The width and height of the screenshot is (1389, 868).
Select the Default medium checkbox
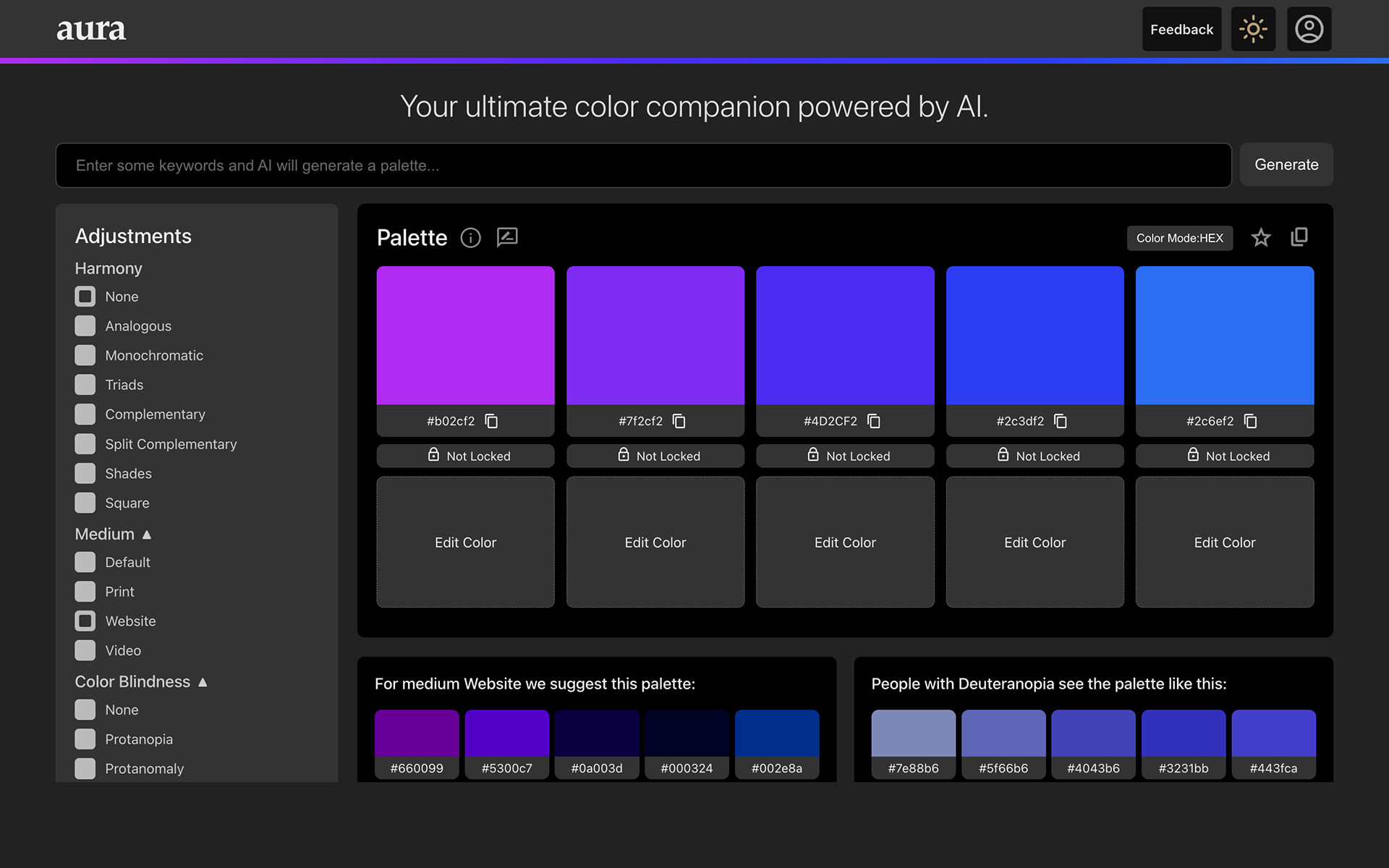(x=85, y=562)
